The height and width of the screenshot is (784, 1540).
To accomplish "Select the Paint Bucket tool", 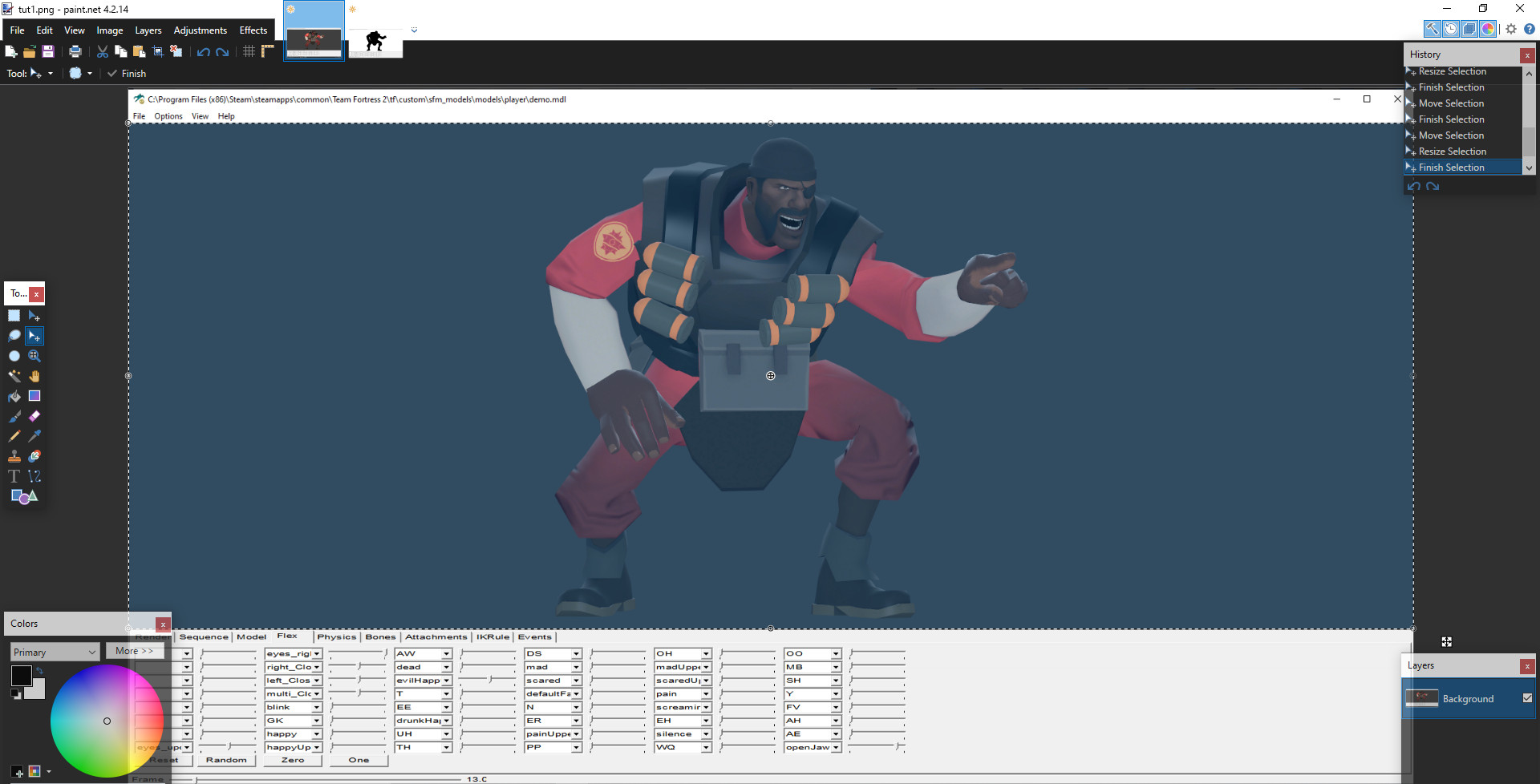I will (14, 396).
